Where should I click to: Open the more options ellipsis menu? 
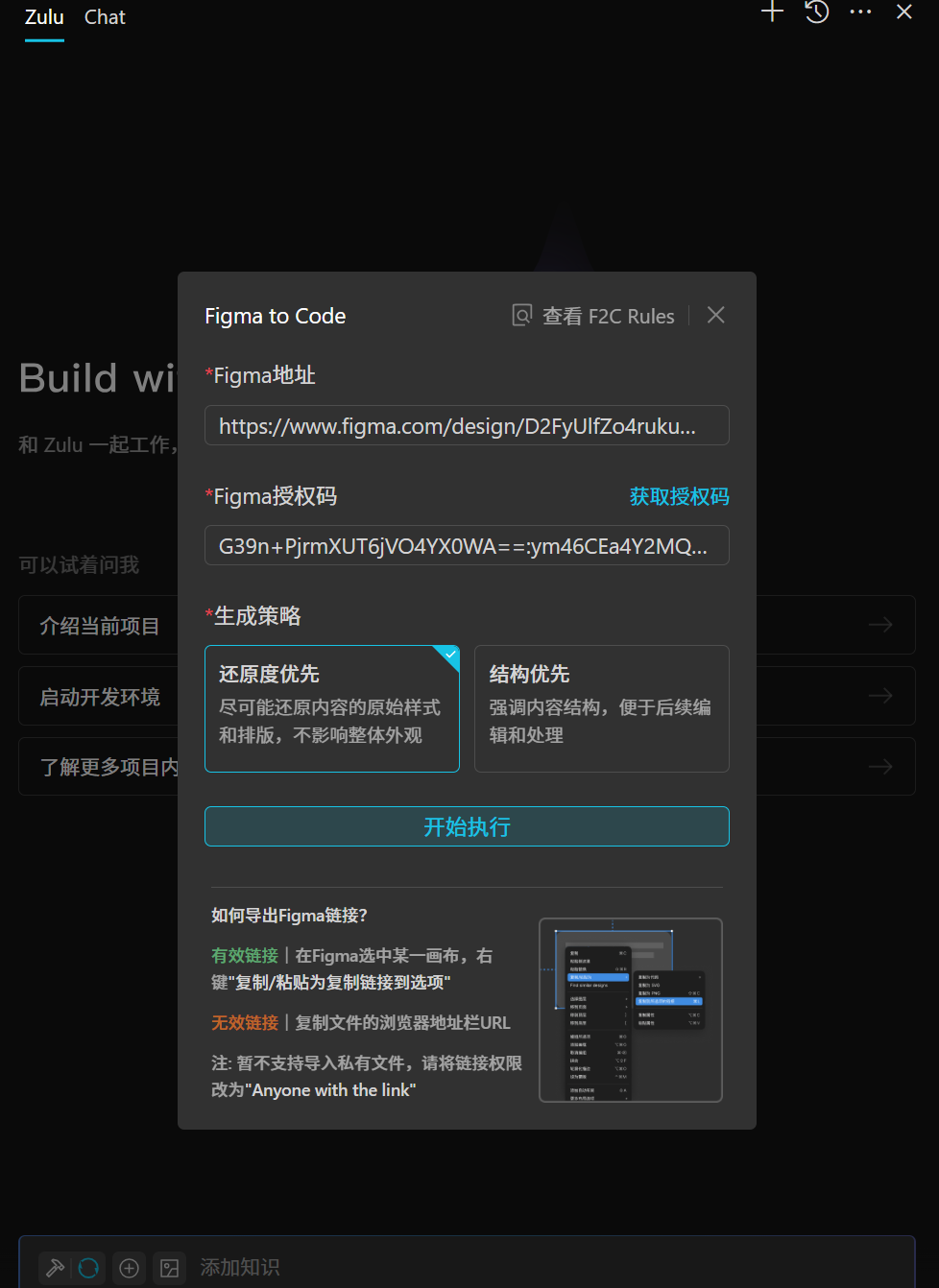tap(860, 12)
